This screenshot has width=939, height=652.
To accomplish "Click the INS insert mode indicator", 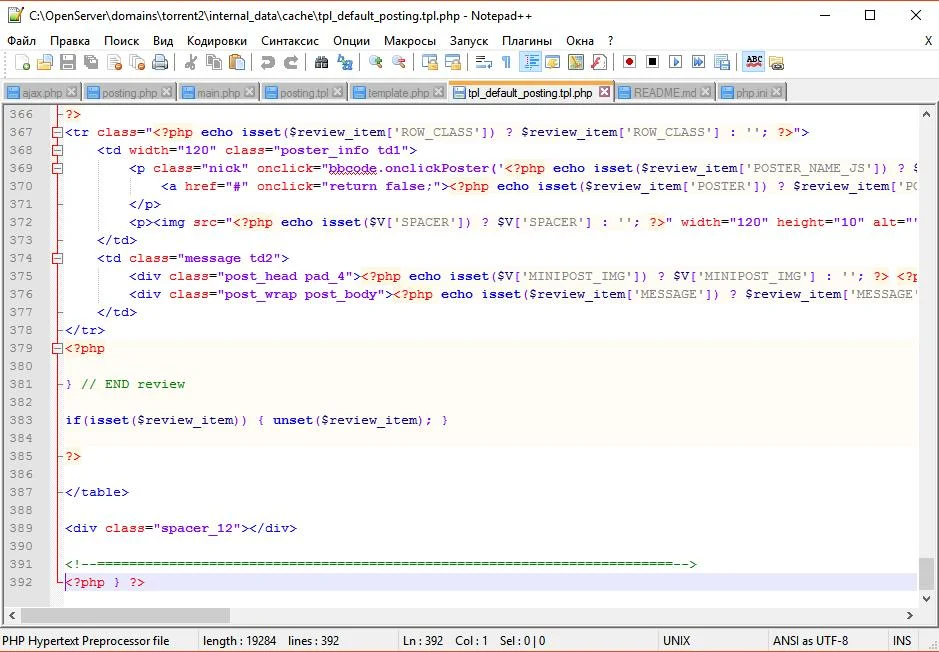I will [902, 641].
